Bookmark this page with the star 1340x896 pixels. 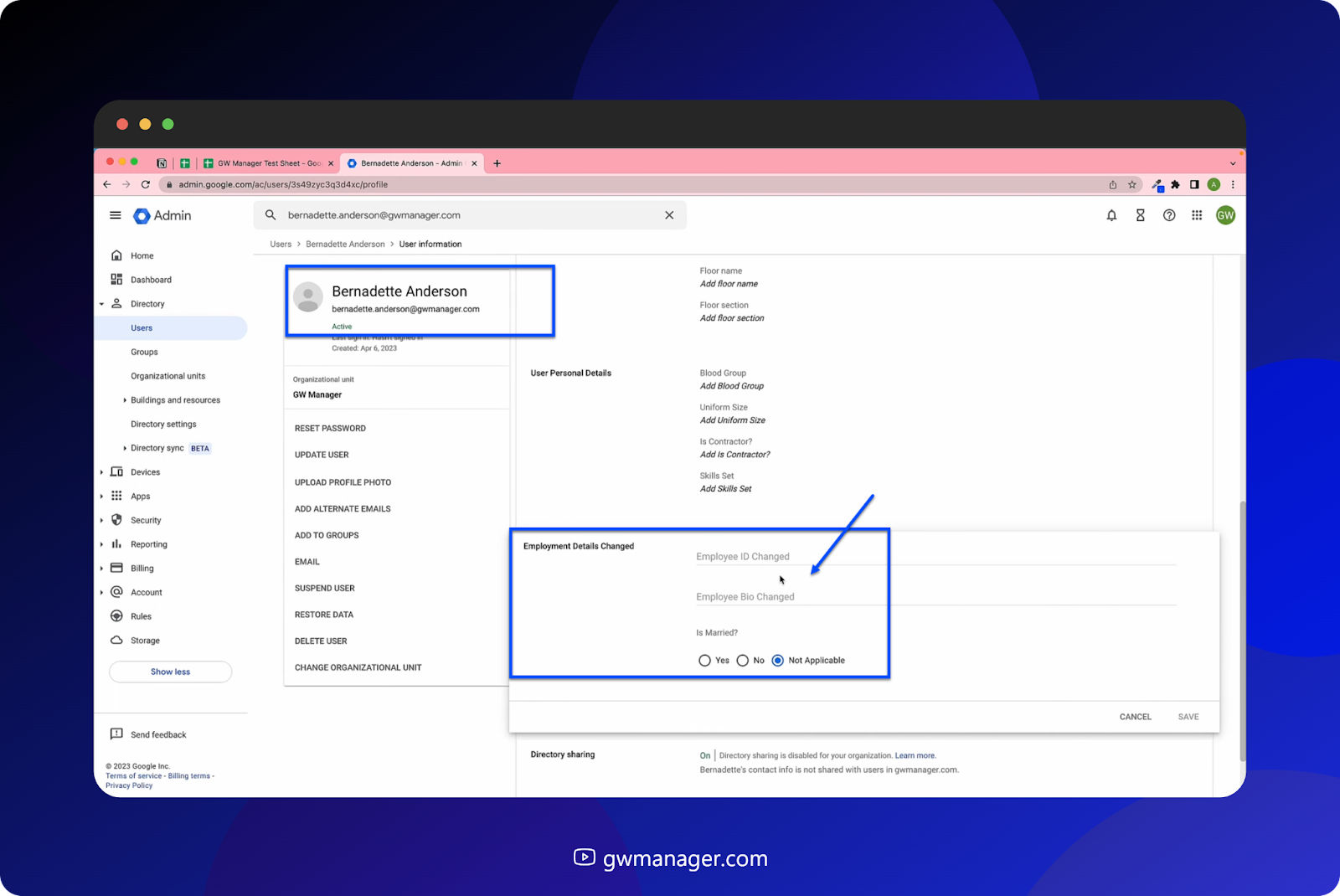click(1132, 184)
